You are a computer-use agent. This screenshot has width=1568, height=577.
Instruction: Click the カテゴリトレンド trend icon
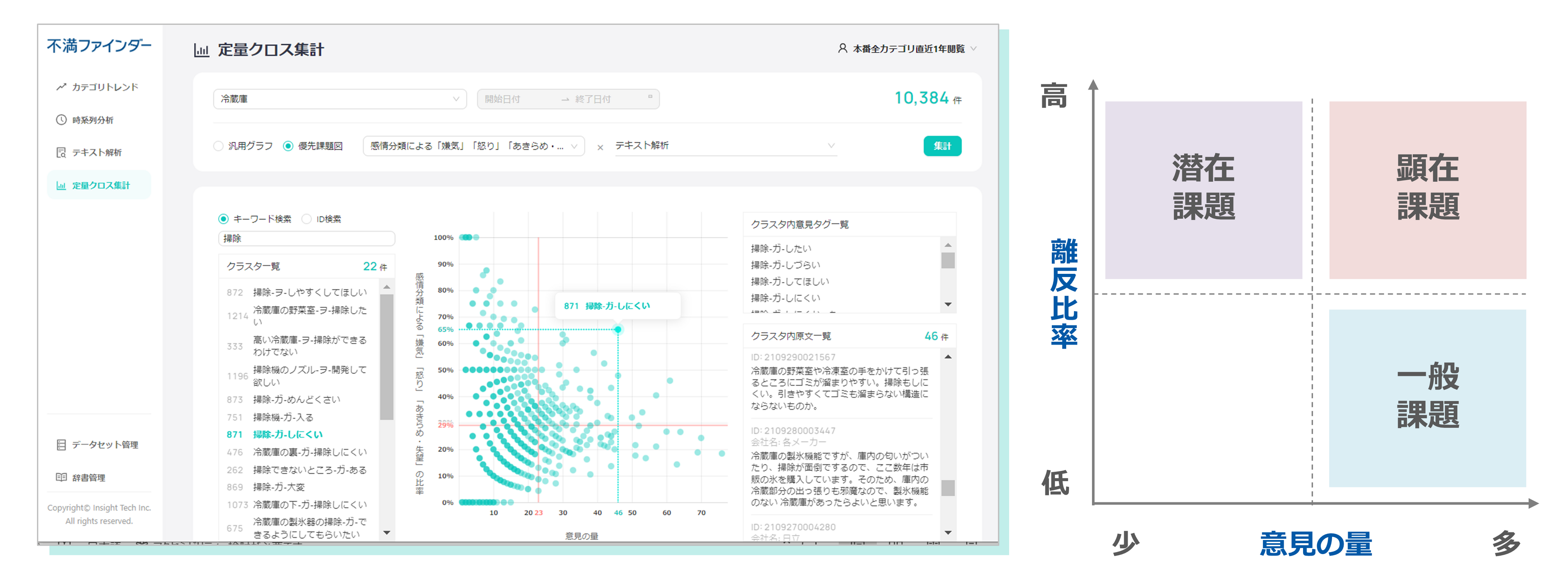tap(61, 87)
